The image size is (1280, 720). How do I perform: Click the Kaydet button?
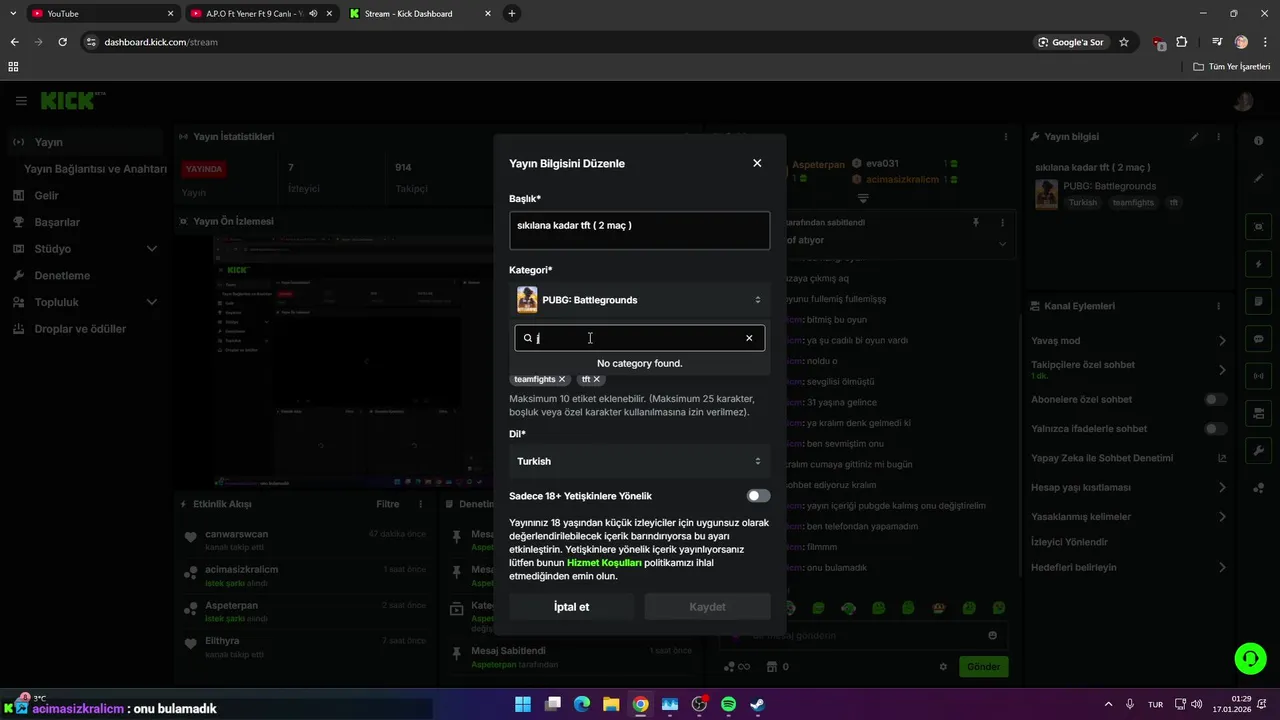pyautogui.click(x=707, y=607)
